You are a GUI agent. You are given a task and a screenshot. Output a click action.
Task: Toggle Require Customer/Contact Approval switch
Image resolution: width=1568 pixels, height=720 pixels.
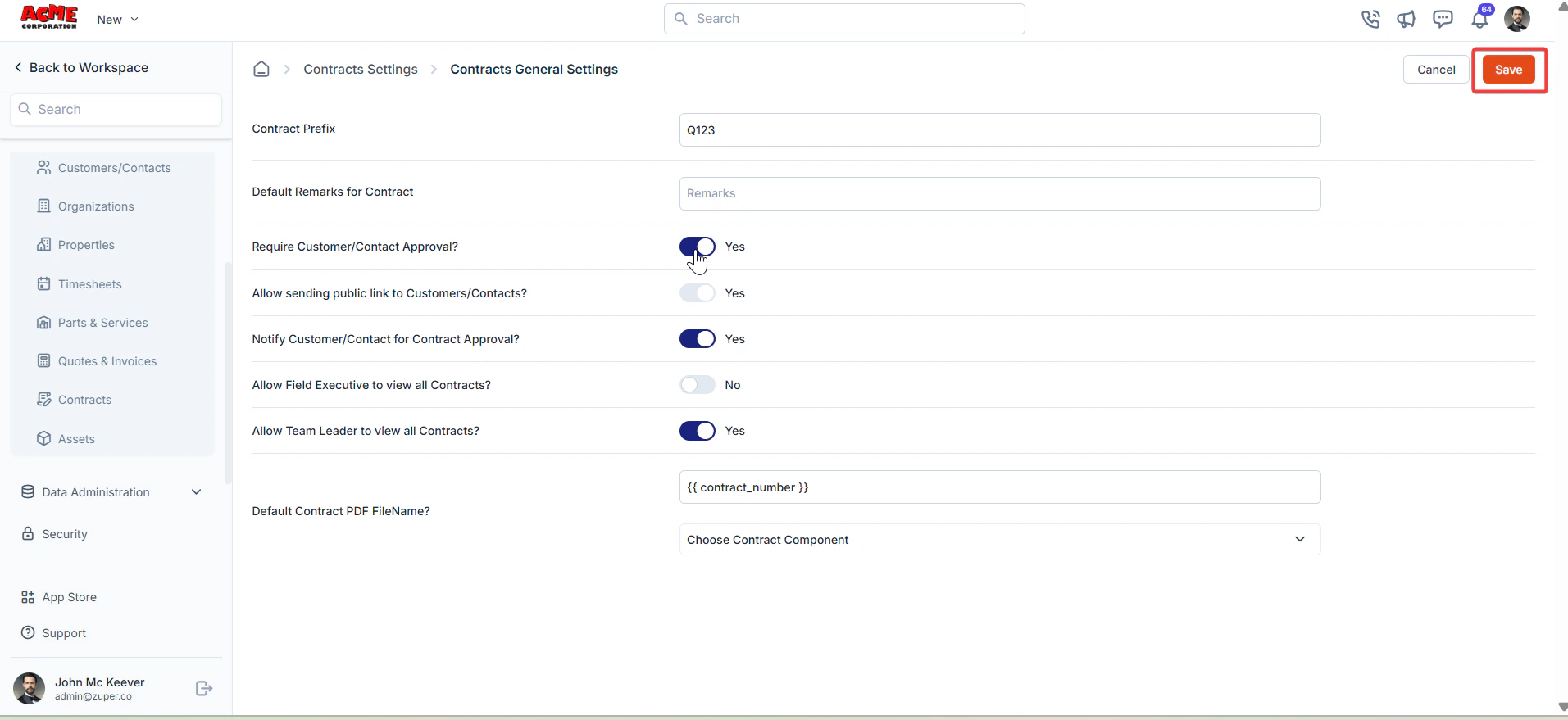tap(698, 247)
